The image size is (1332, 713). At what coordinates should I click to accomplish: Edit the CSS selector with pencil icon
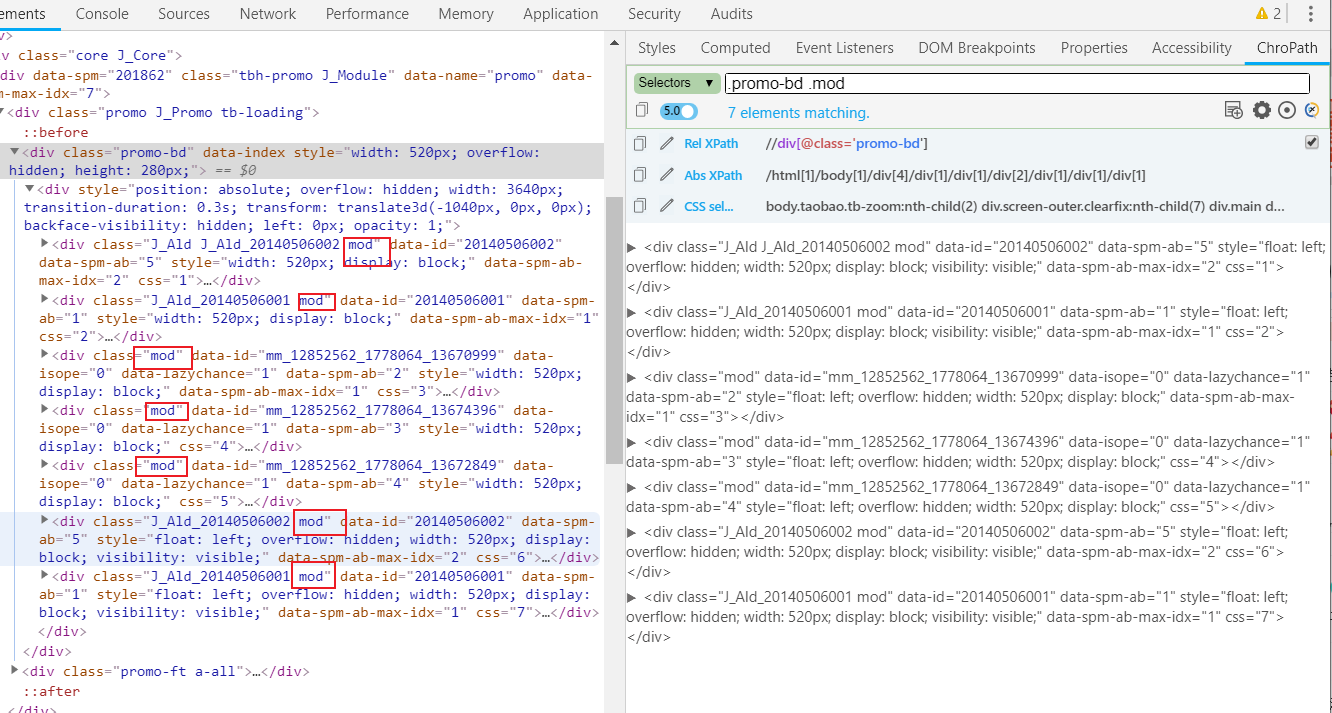tap(667, 206)
